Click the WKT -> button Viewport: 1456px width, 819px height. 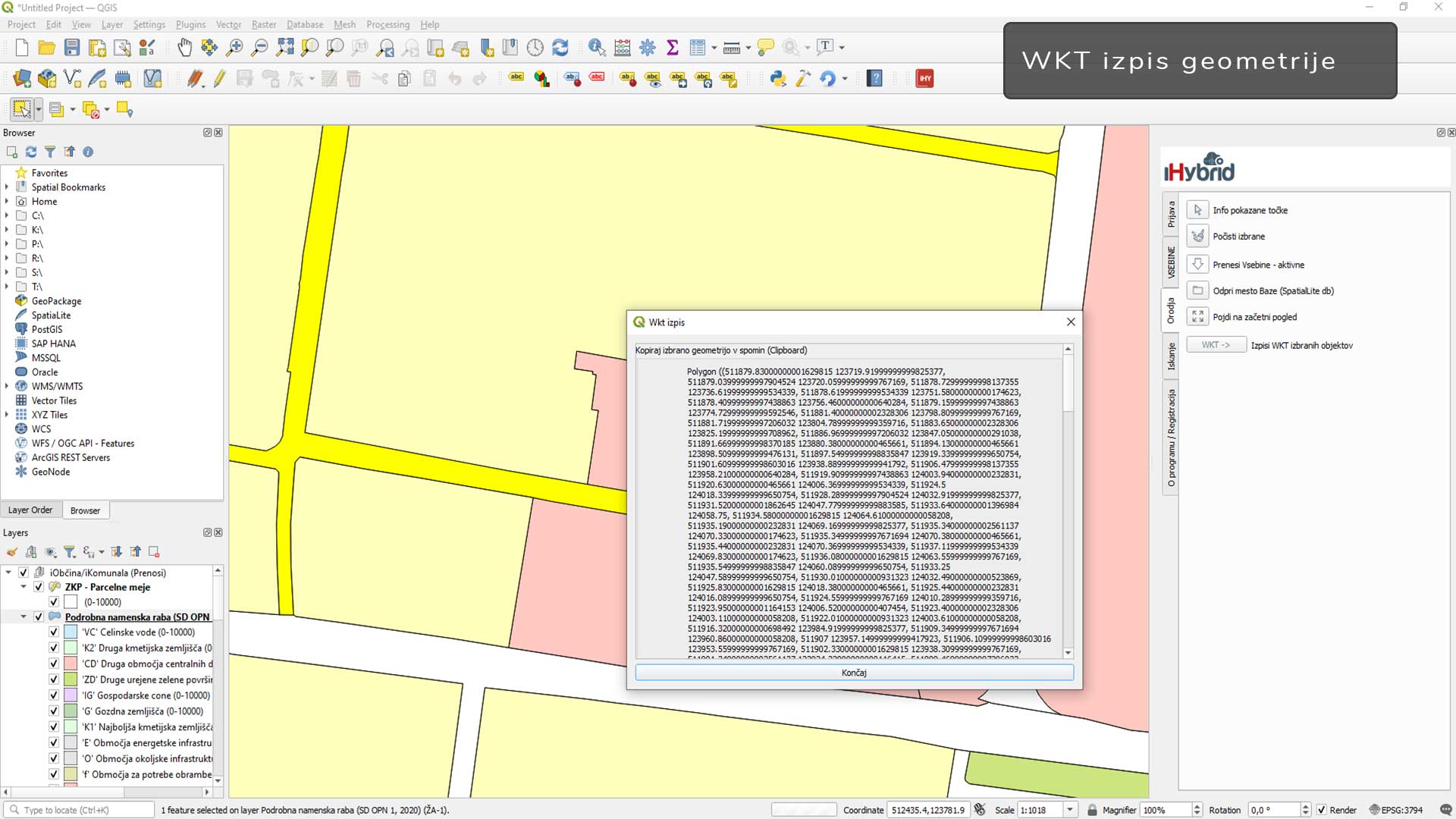(x=1216, y=345)
